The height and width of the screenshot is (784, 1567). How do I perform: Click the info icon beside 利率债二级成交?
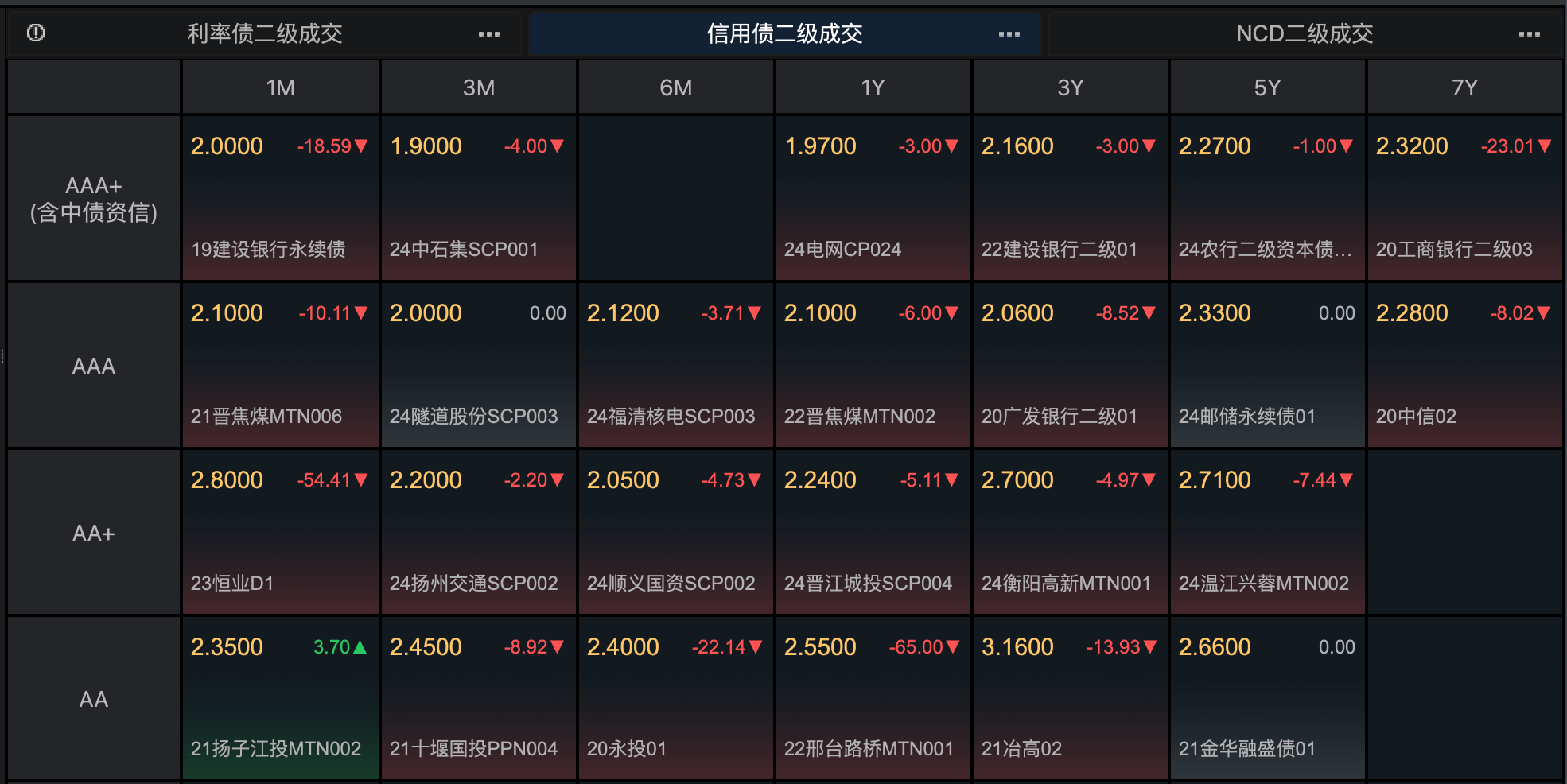pyautogui.click(x=36, y=33)
